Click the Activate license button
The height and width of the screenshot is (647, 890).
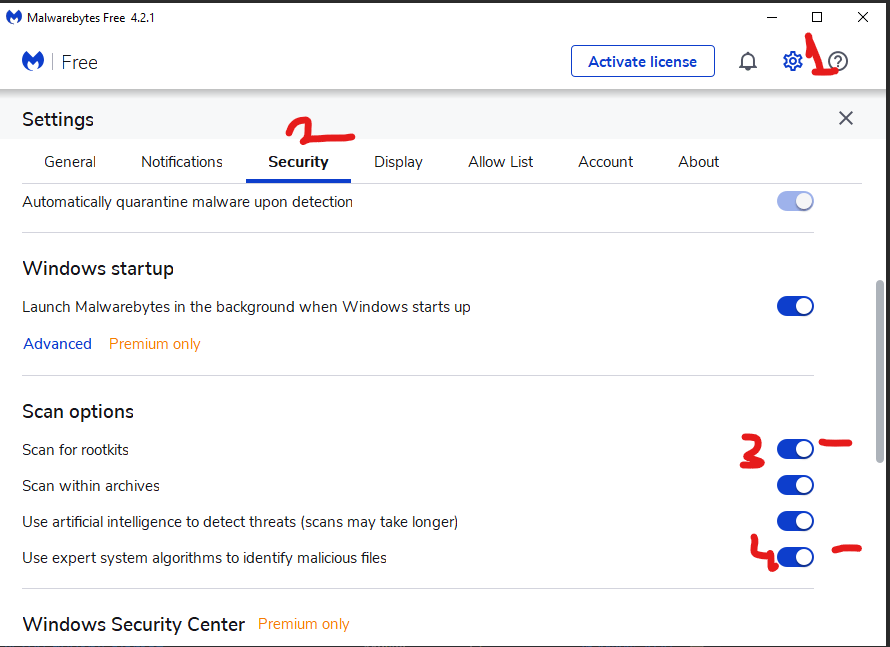click(x=643, y=61)
